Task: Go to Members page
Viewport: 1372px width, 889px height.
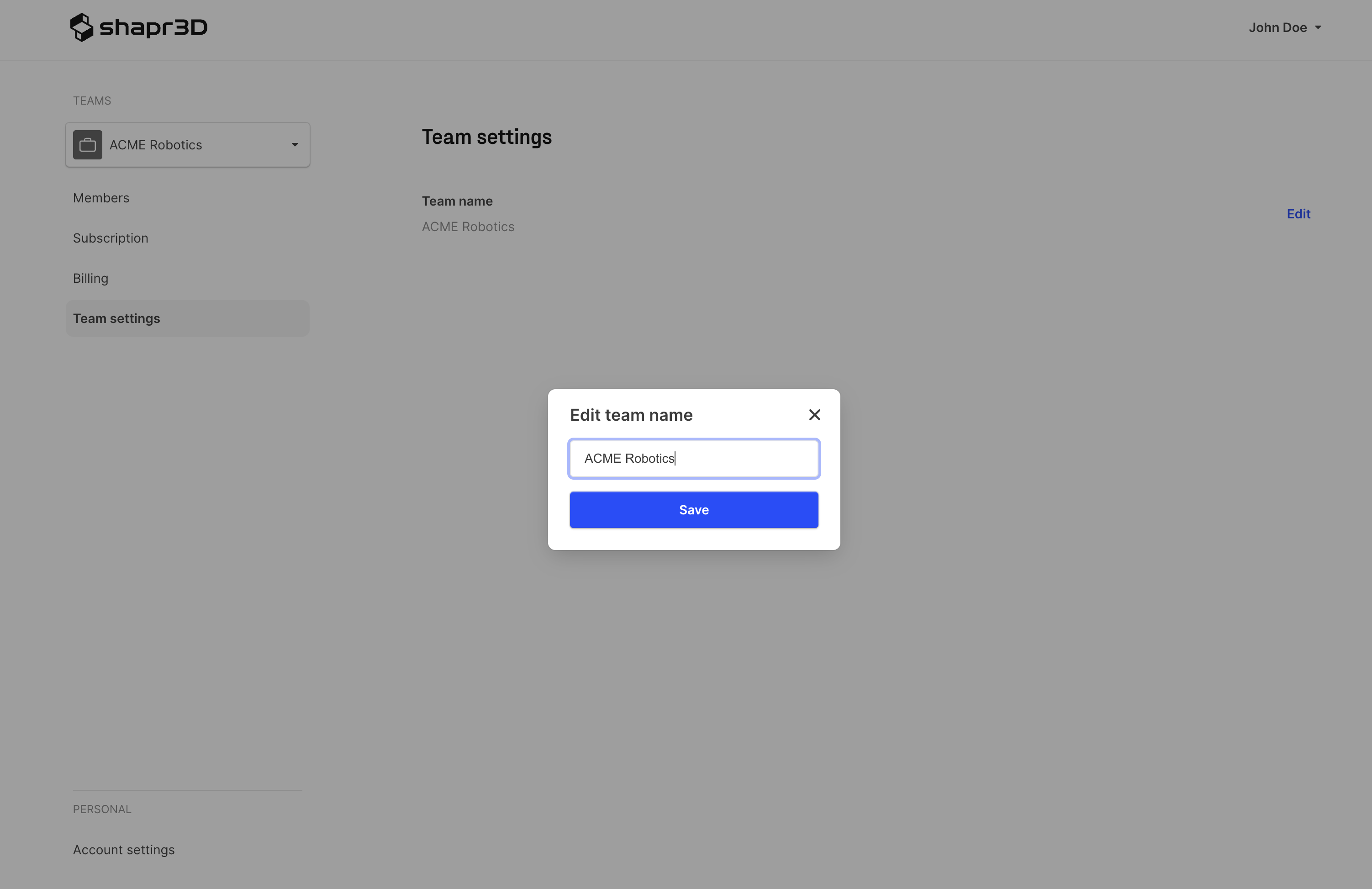Action: coord(101,198)
